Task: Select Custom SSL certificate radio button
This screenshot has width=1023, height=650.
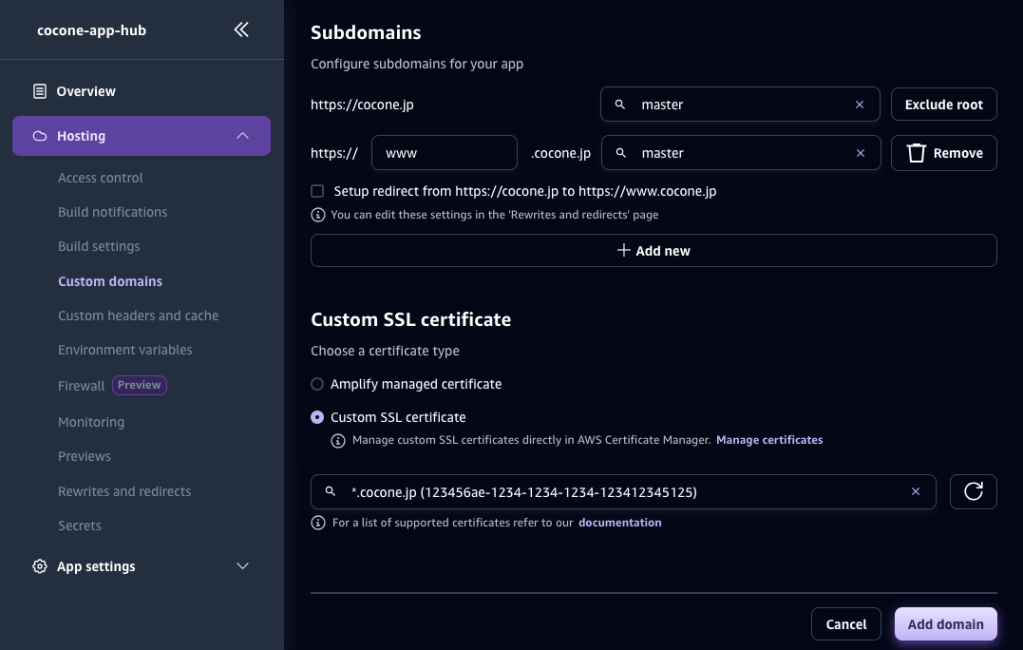Action: click(x=317, y=417)
